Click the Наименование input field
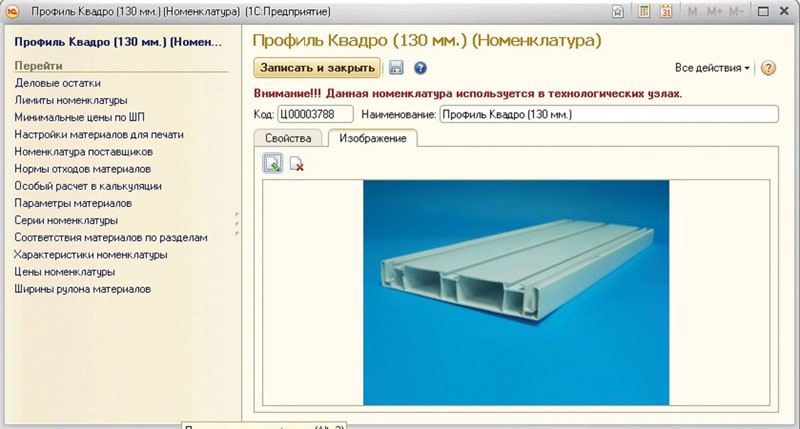The height and width of the screenshot is (429, 800). [609, 114]
